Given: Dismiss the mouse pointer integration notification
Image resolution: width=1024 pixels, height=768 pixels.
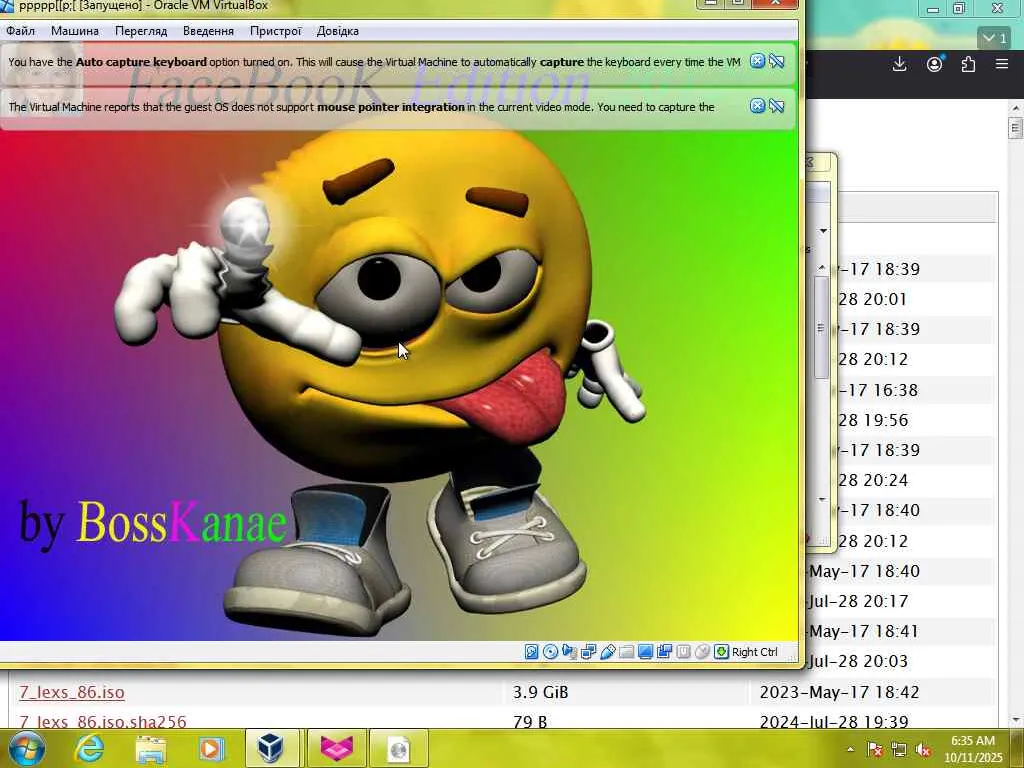Looking at the screenshot, I should 757,106.
